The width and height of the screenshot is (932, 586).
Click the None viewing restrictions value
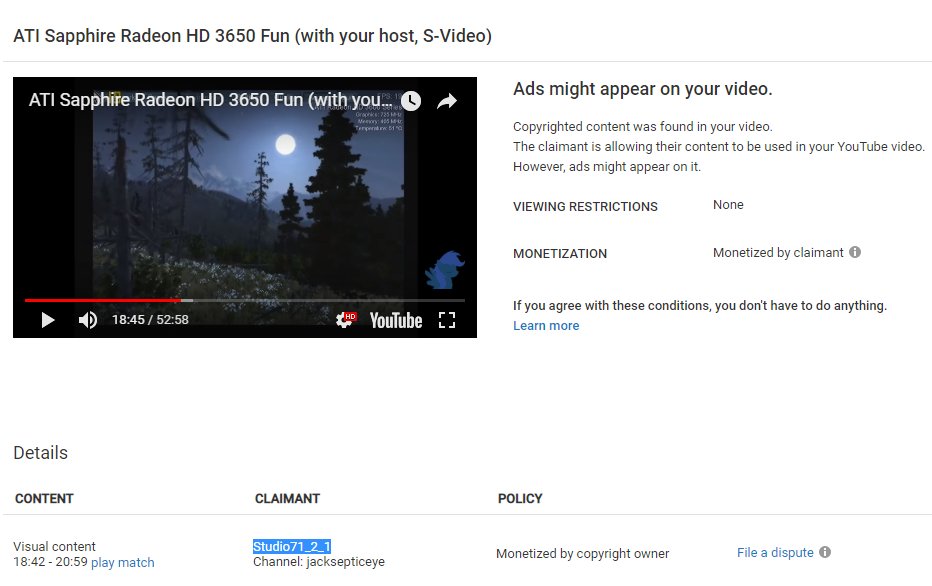[728, 205]
